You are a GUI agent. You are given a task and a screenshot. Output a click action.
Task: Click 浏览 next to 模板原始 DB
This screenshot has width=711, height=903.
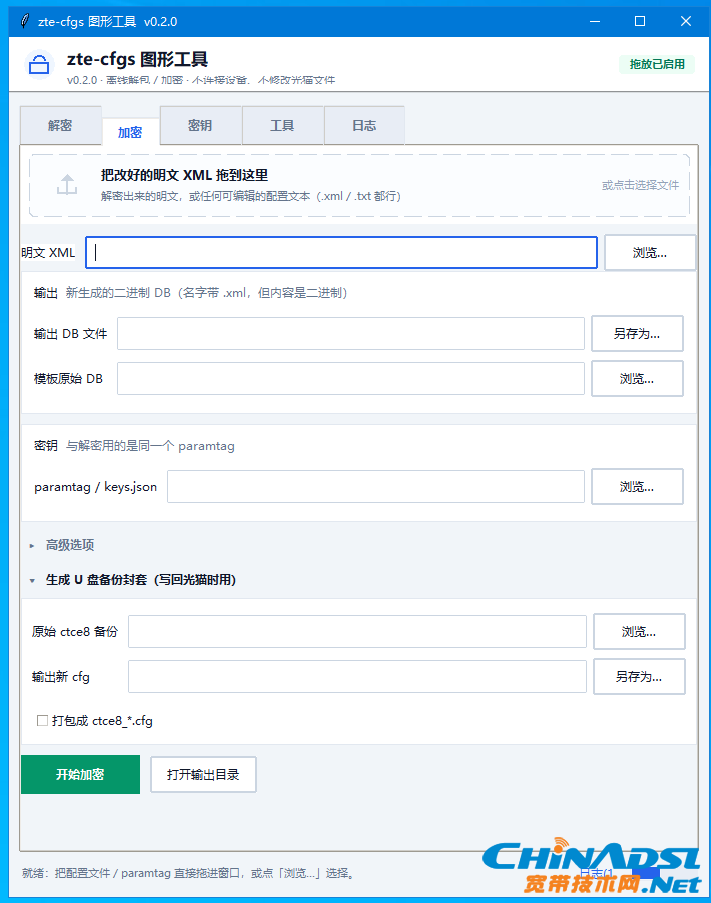(637, 378)
